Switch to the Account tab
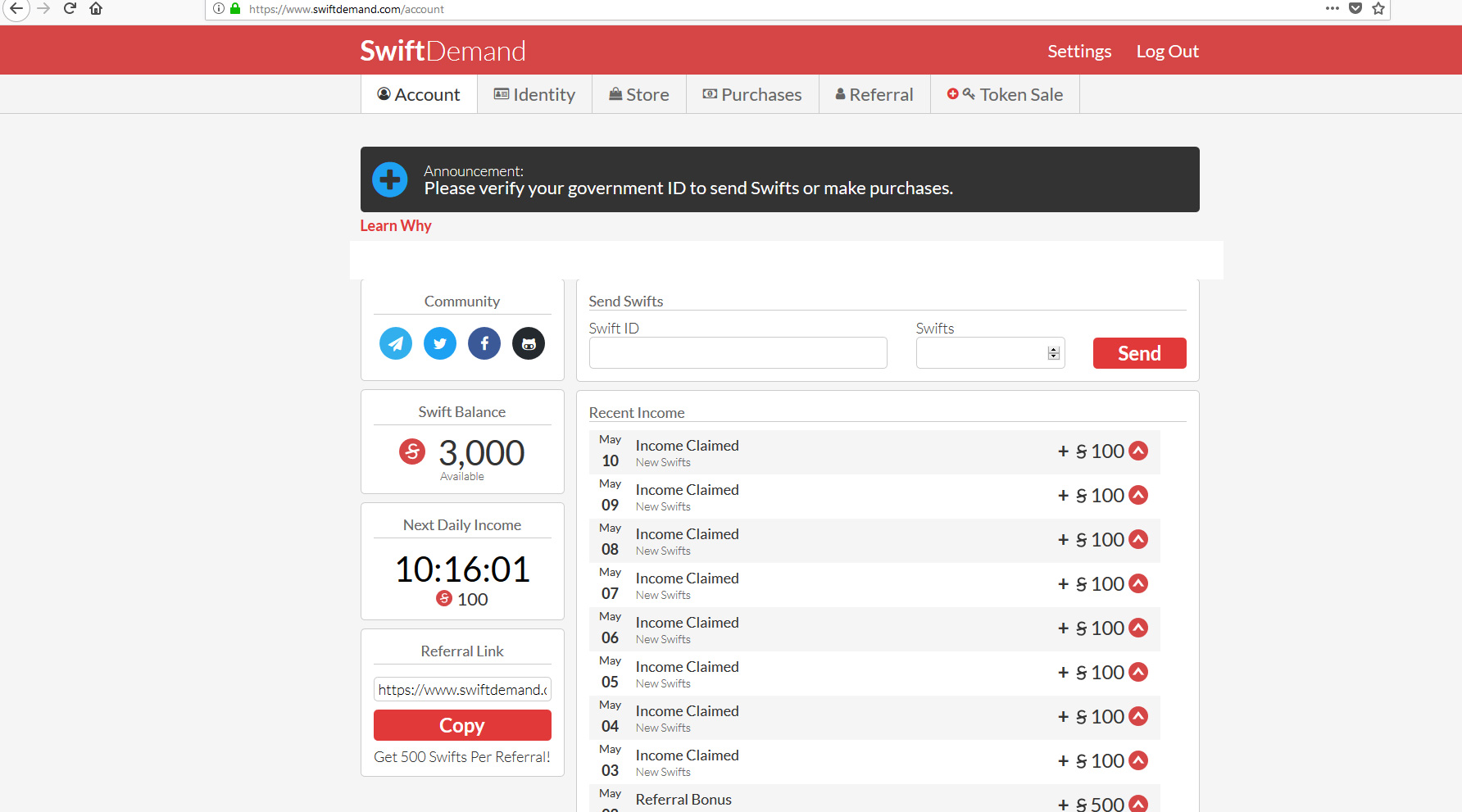 (x=419, y=94)
